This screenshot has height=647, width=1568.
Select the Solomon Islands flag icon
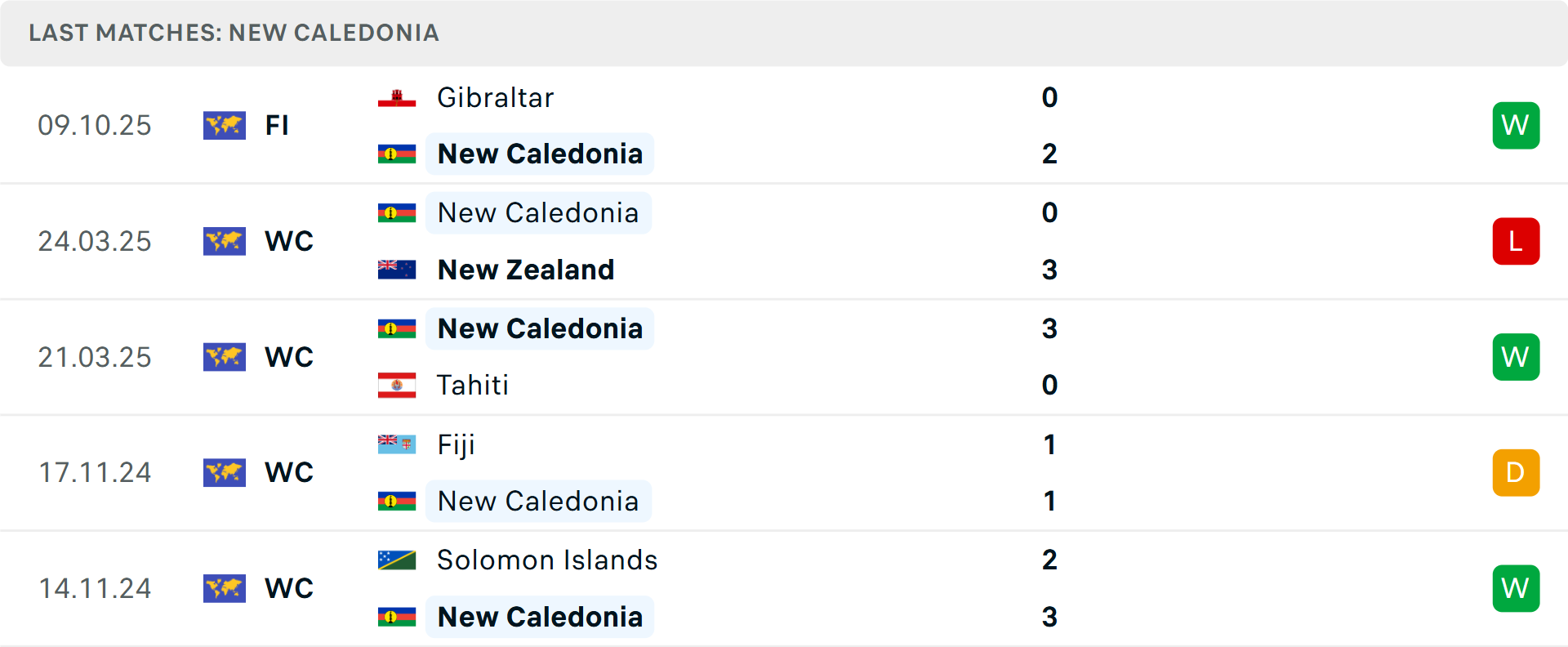397,561
